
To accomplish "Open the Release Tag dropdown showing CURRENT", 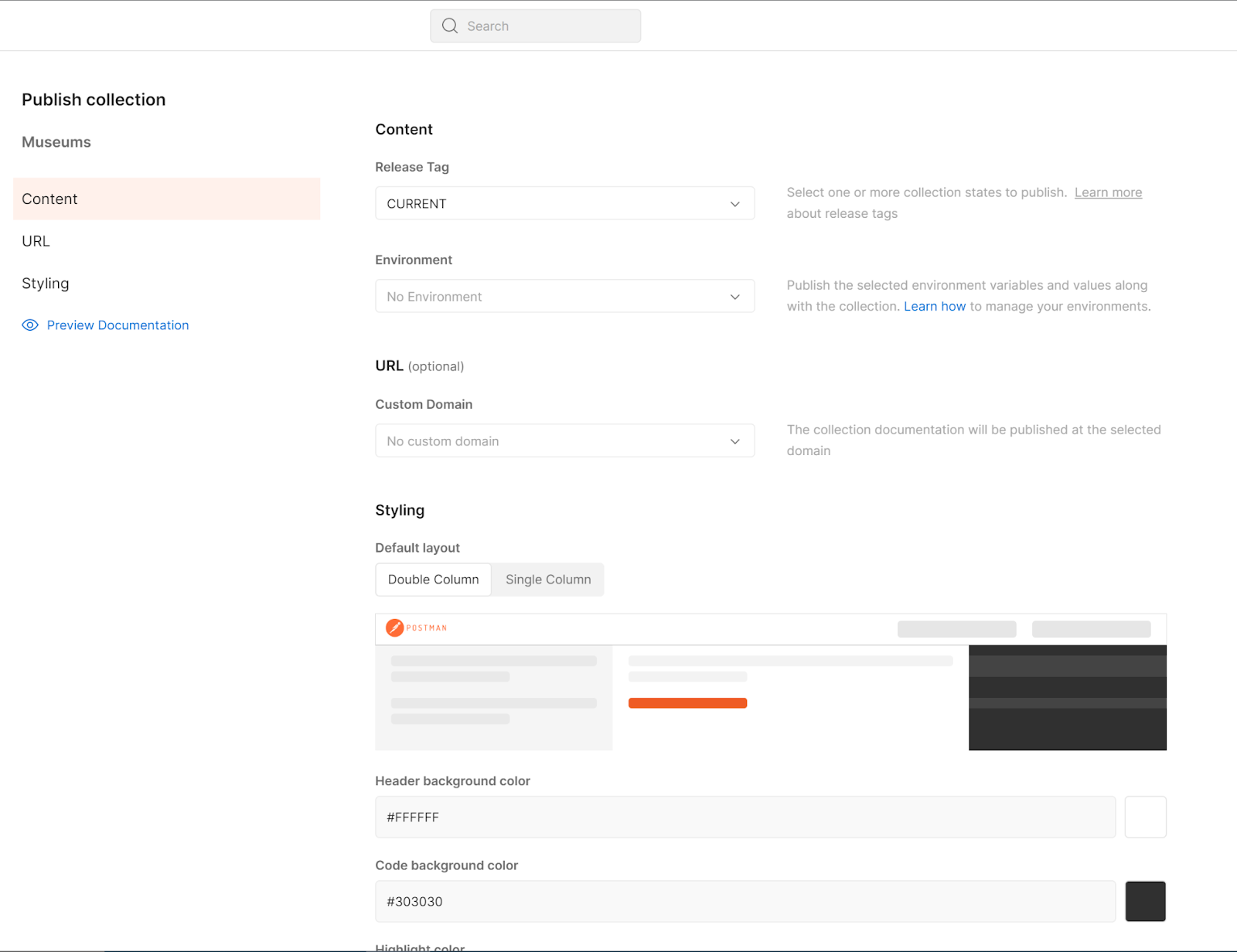I will (564, 203).
